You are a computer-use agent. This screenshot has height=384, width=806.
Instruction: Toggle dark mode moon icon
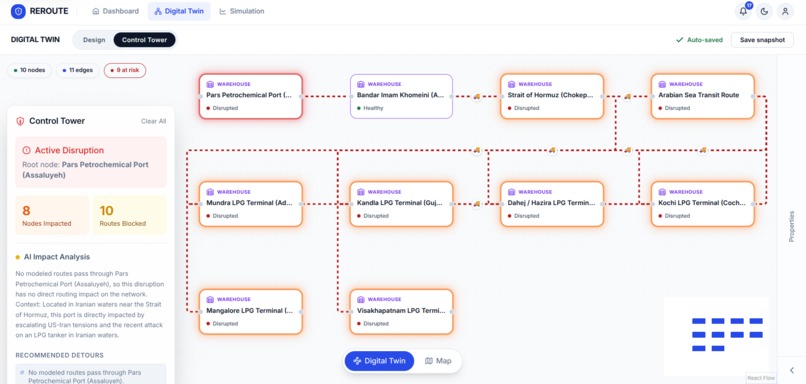764,11
